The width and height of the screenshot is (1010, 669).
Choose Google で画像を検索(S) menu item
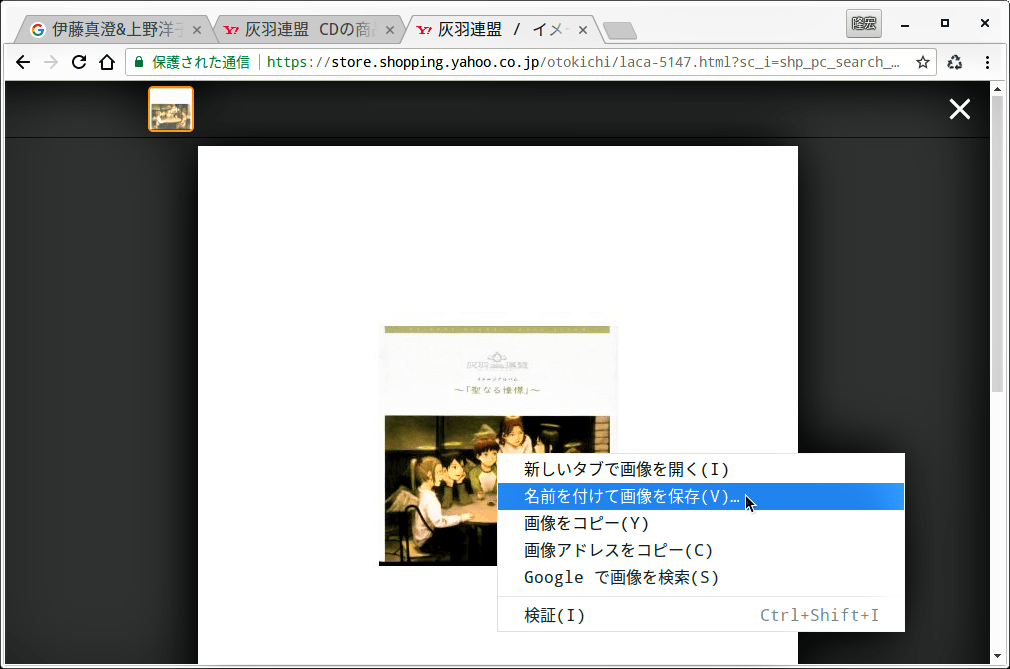[x=701, y=578]
